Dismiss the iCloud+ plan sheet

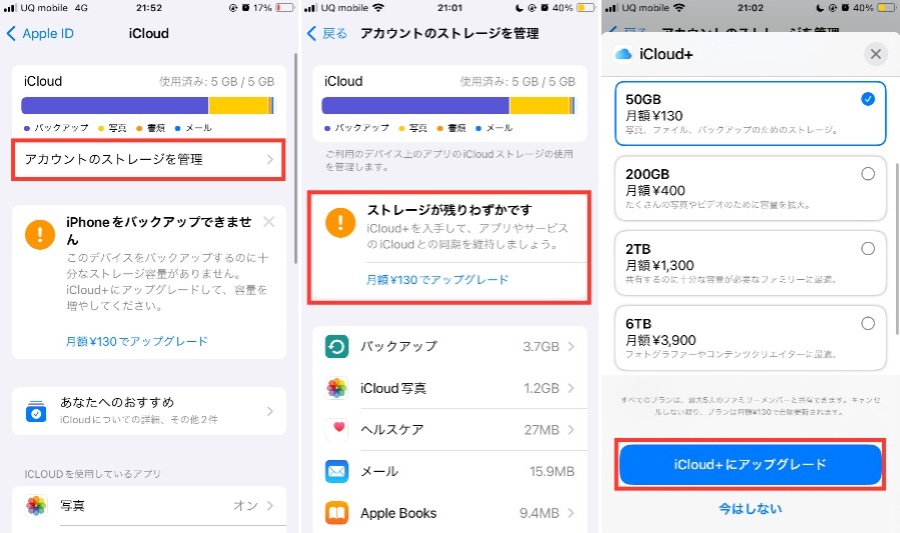[x=876, y=54]
